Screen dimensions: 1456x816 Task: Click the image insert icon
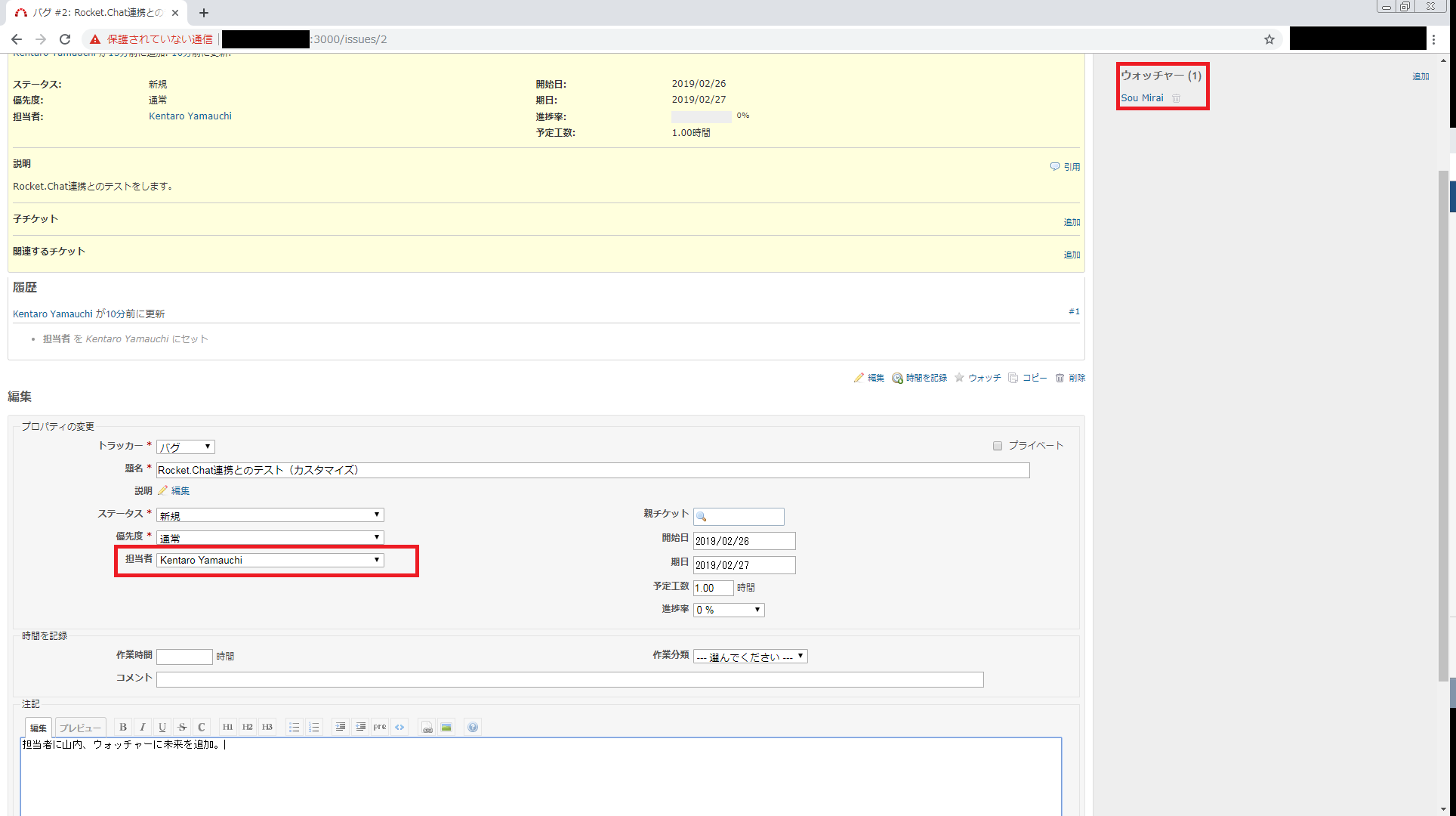(446, 727)
